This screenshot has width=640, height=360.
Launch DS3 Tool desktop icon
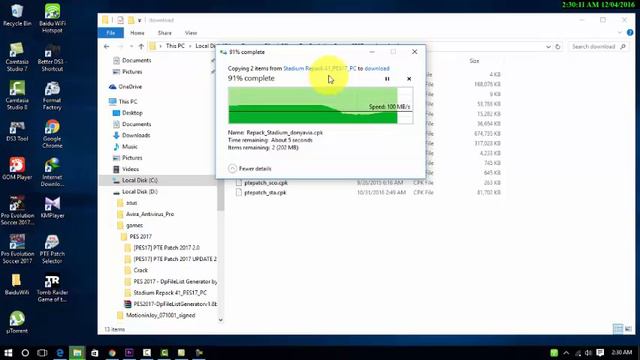pyautogui.click(x=17, y=131)
